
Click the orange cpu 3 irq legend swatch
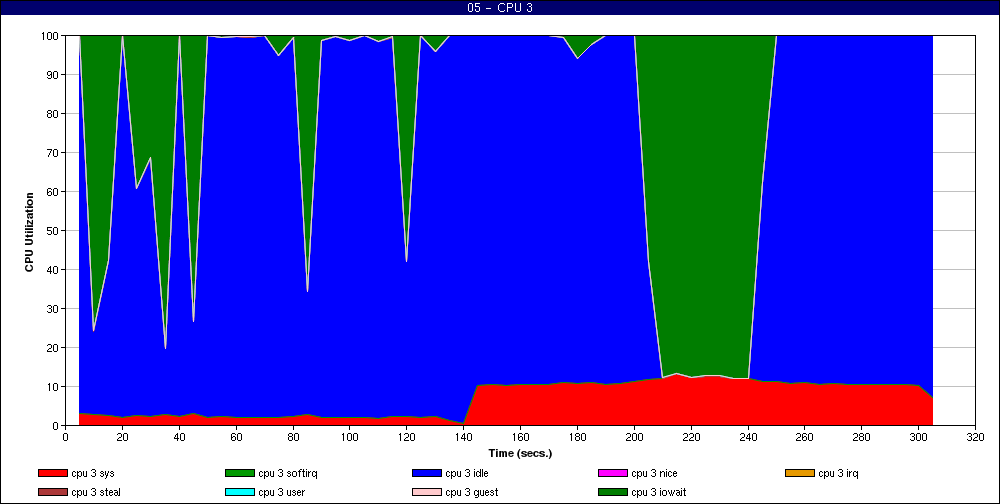[x=800, y=473]
